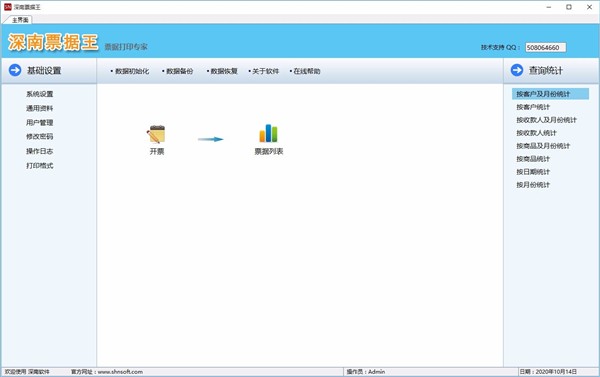600x377 pixels.
Task: Click the 深南票据王 title banner
Action: point(53,42)
